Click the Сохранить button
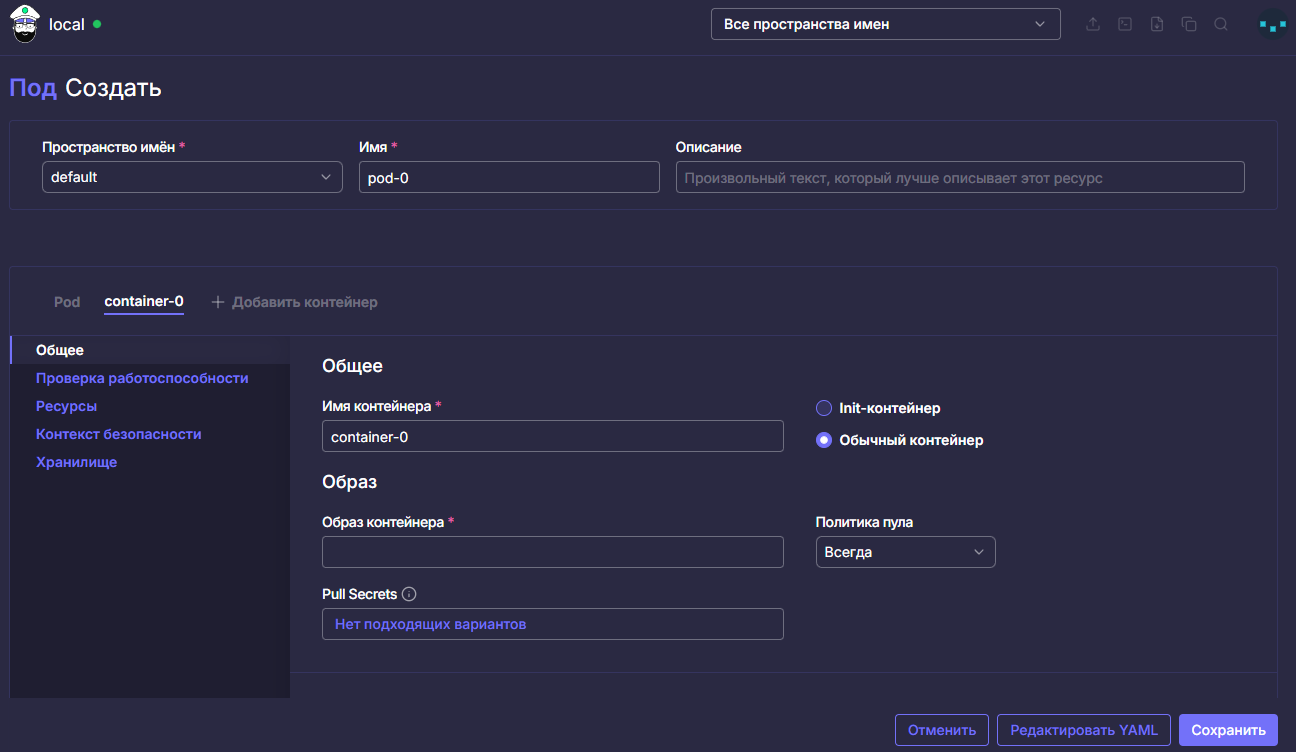The height and width of the screenshot is (752, 1296). point(1229,730)
